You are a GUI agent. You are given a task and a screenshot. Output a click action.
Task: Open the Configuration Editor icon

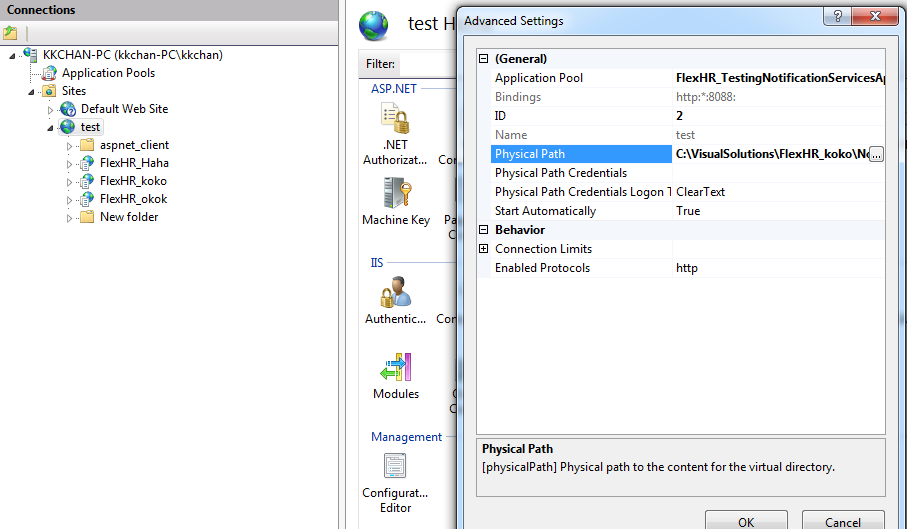395,465
